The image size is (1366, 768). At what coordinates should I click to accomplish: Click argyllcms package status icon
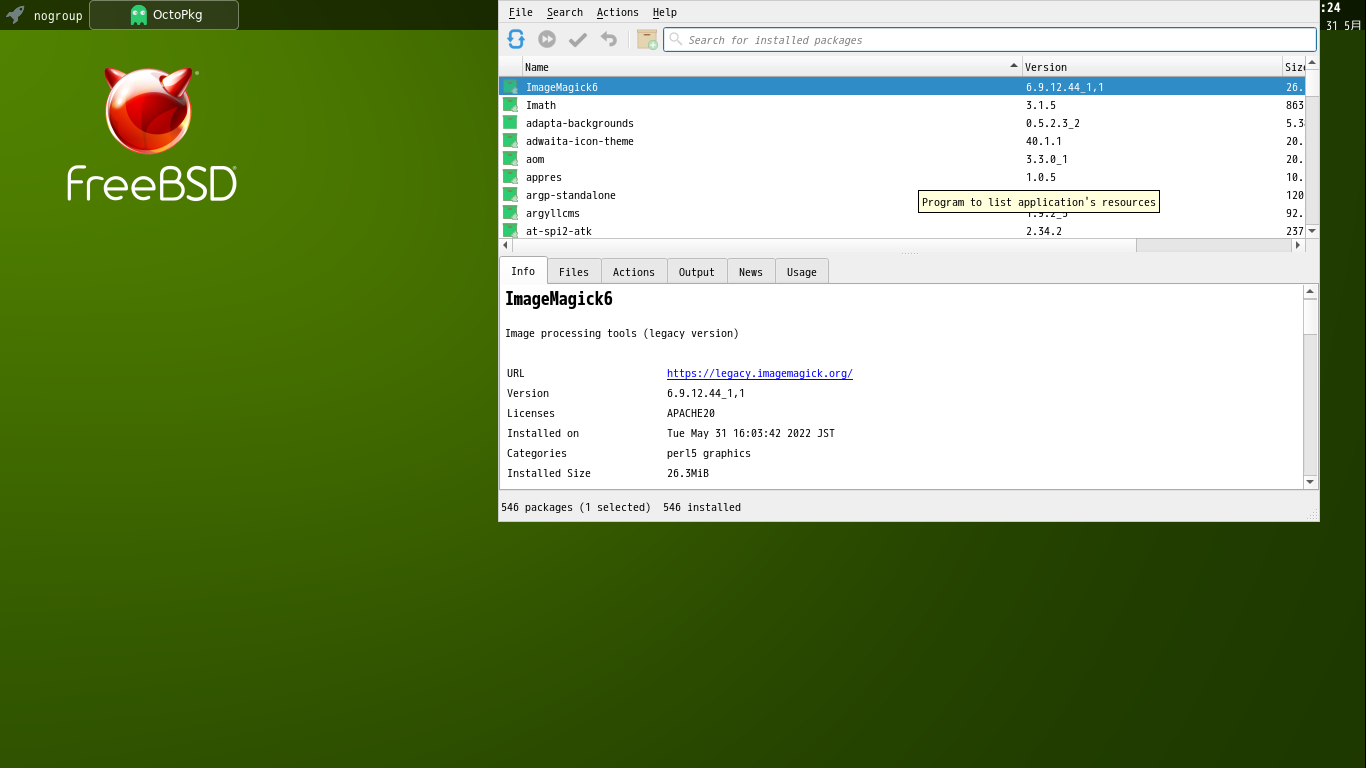[510, 213]
